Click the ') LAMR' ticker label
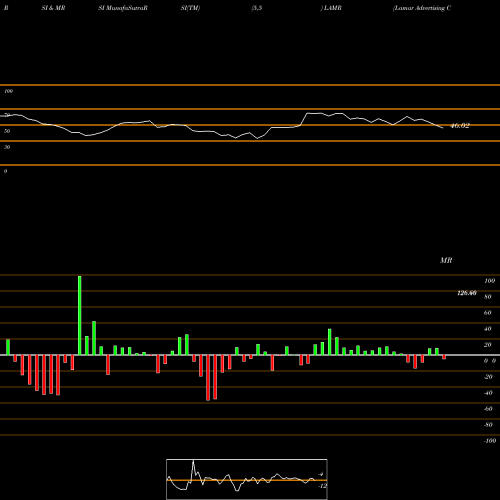The height and width of the screenshot is (500, 500). click(331, 8)
